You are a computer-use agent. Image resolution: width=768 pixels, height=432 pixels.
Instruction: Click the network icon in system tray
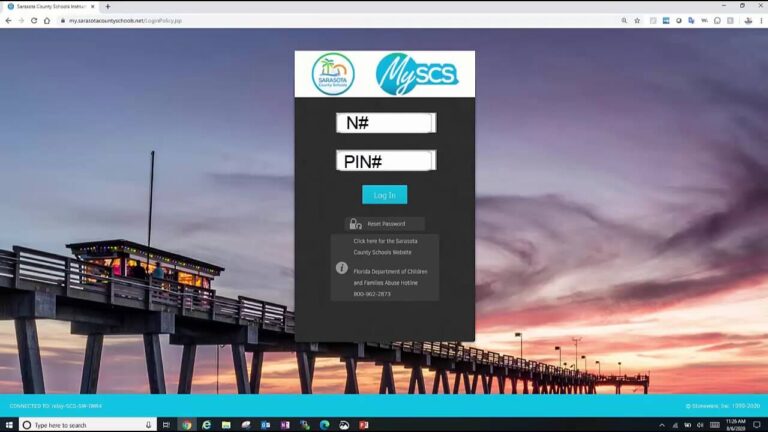coord(675,425)
